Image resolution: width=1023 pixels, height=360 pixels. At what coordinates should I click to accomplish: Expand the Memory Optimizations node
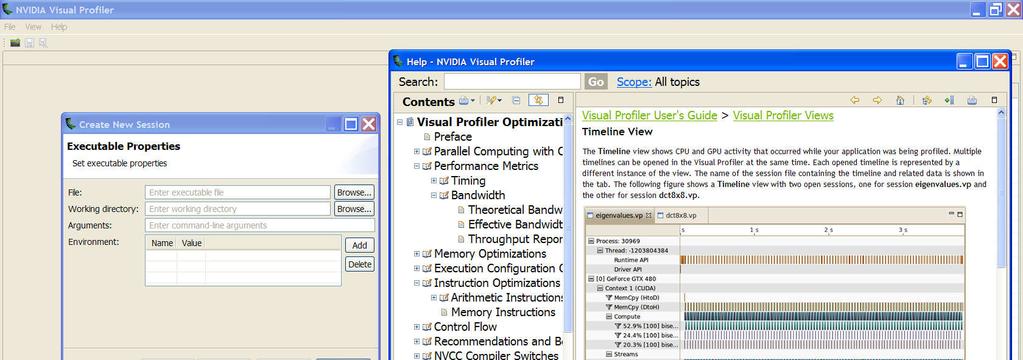point(417,254)
